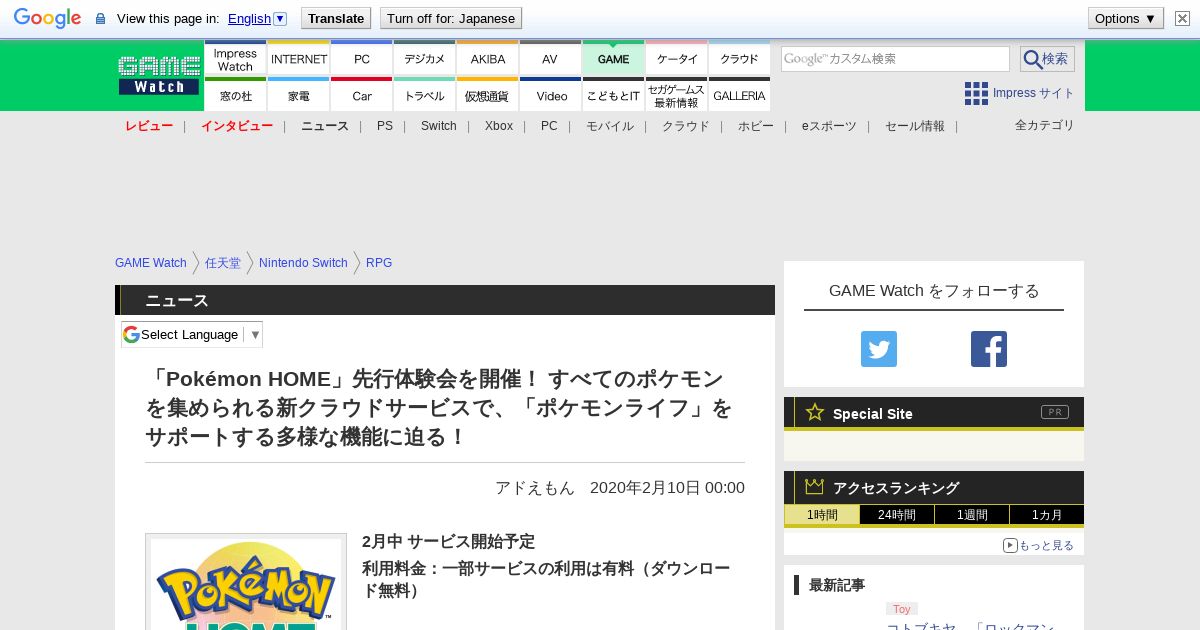Open the ホビー category
Screen dimensions: 1200x630
point(756,126)
